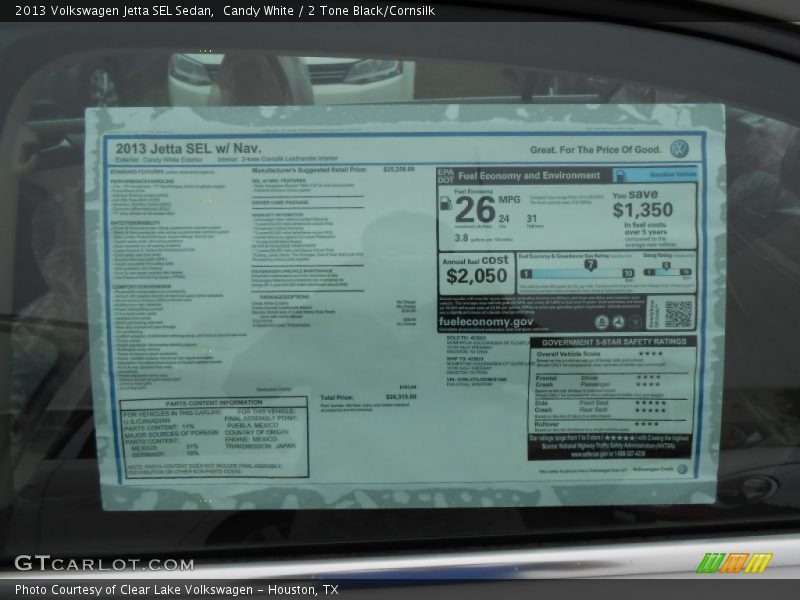Click the Volkswagen logo on sticker header
This screenshot has height=600, width=800.
(x=680, y=149)
